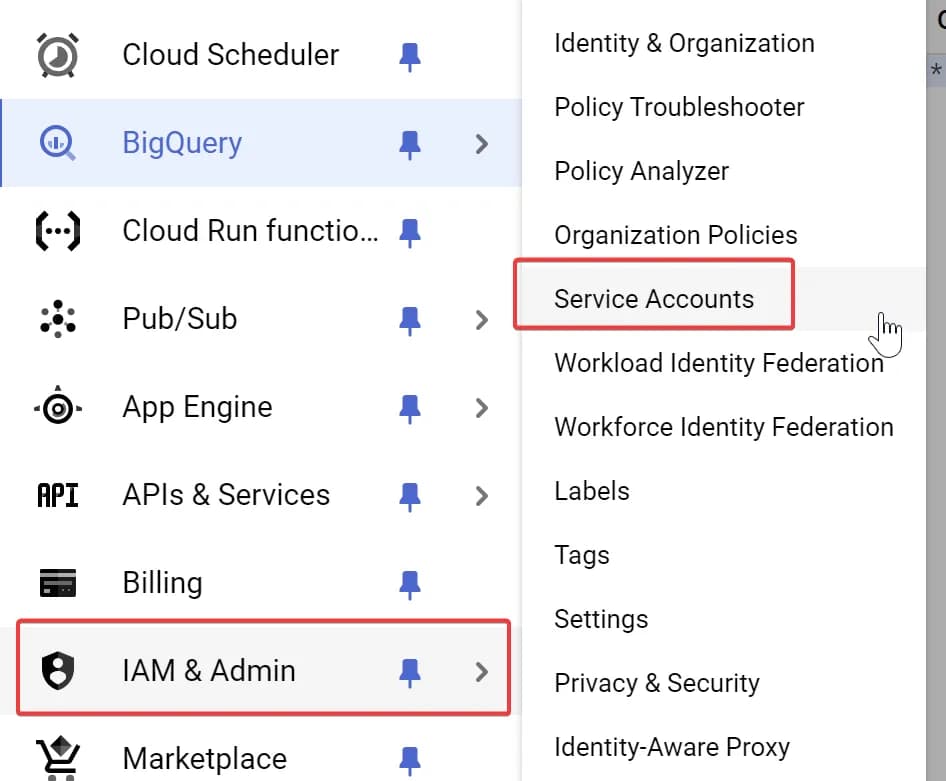The image size is (946, 781).
Task: Open the IAM & Admin menu entry
Action: click(x=261, y=671)
